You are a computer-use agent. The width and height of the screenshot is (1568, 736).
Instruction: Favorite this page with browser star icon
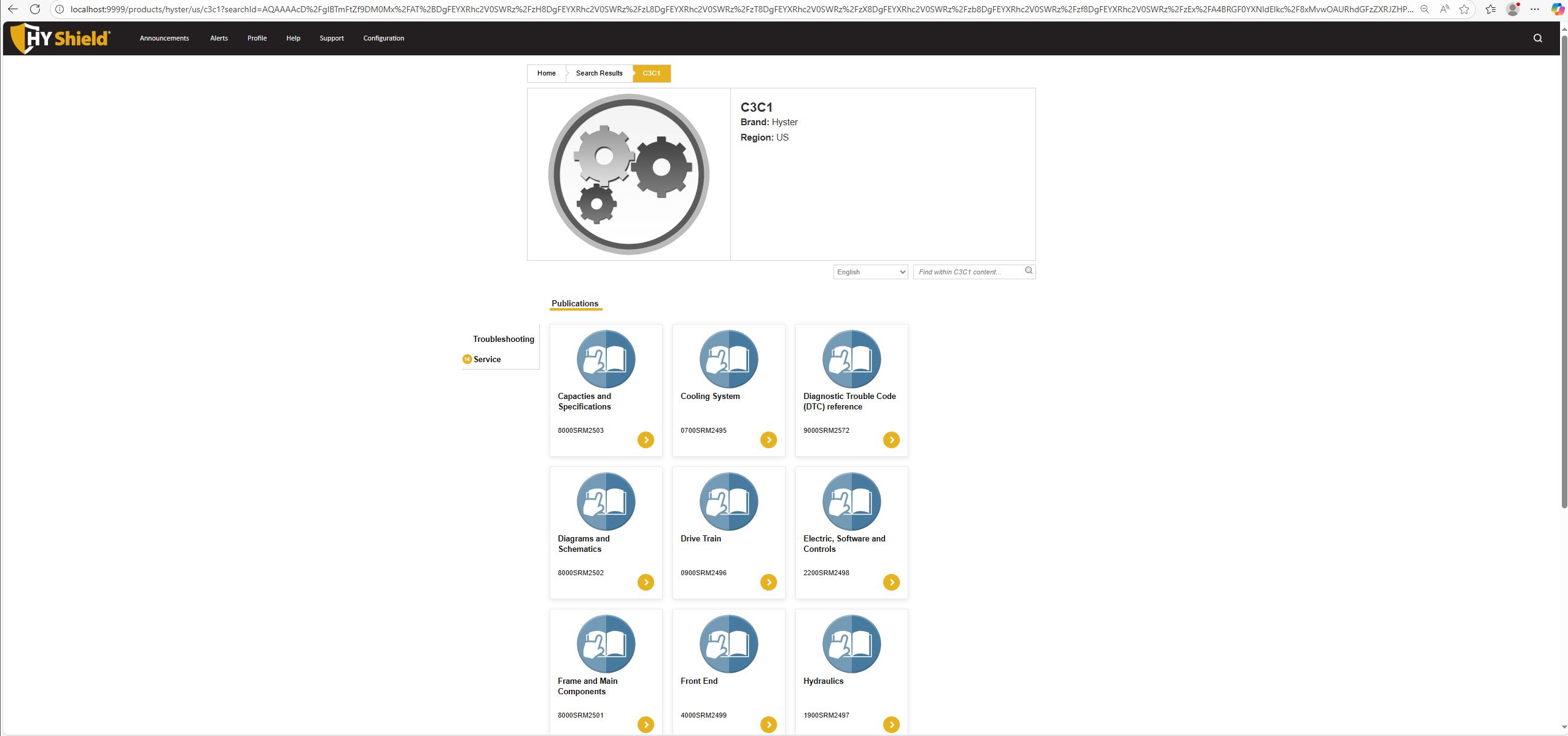(x=1464, y=9)
